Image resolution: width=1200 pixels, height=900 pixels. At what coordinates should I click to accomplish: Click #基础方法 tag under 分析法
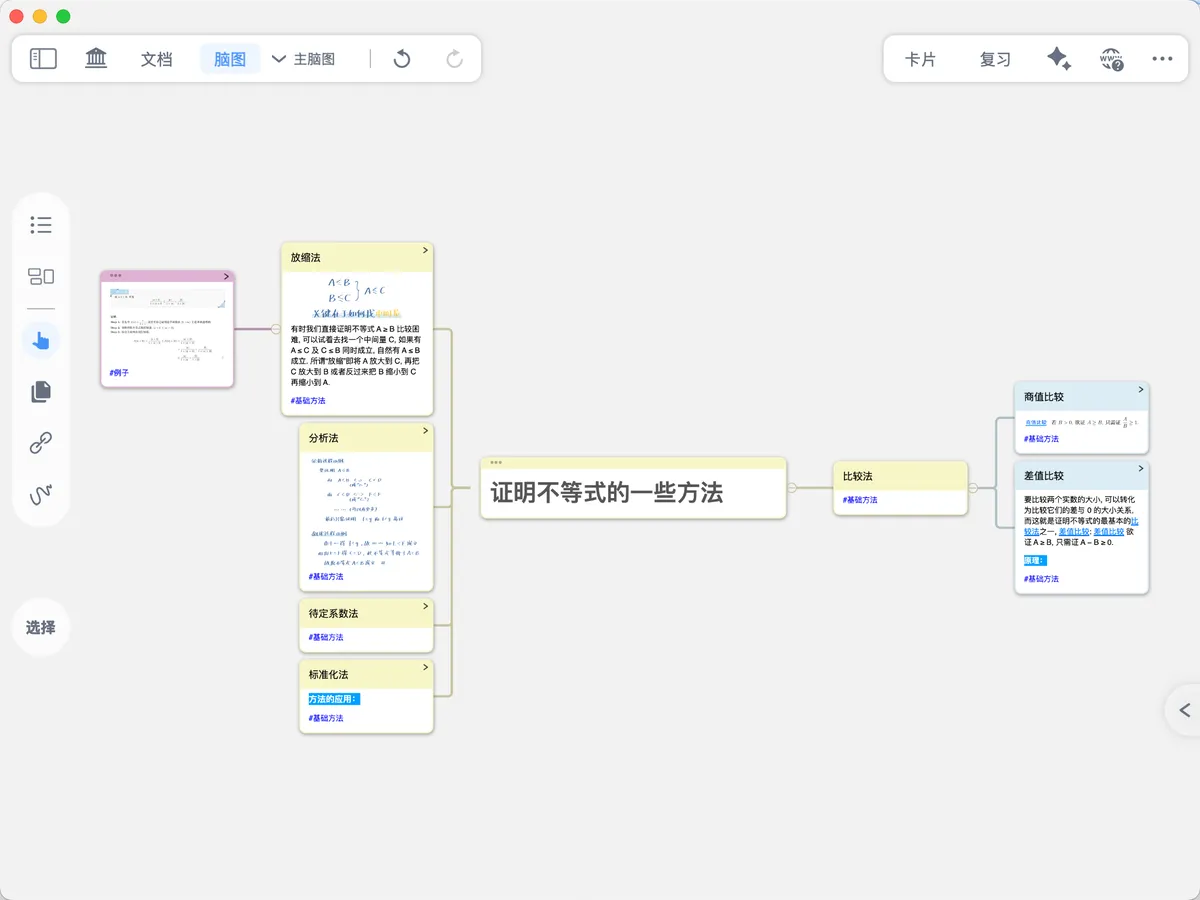[x=326, y=576]
